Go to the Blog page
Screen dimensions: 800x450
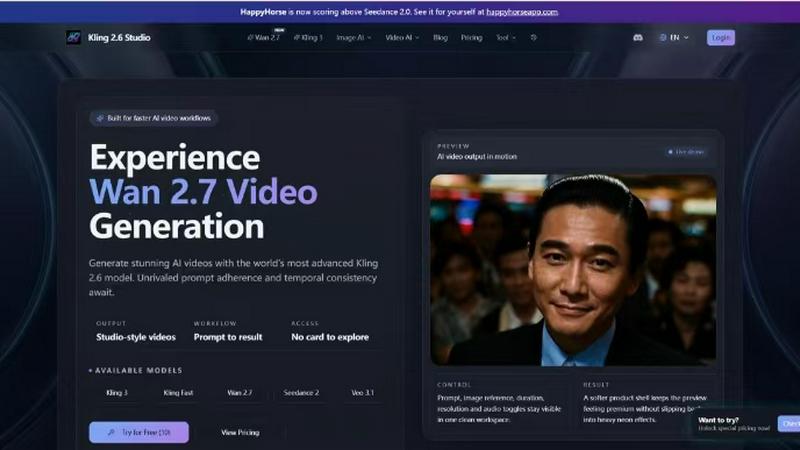pyautogui.click(x=440, y=38)
